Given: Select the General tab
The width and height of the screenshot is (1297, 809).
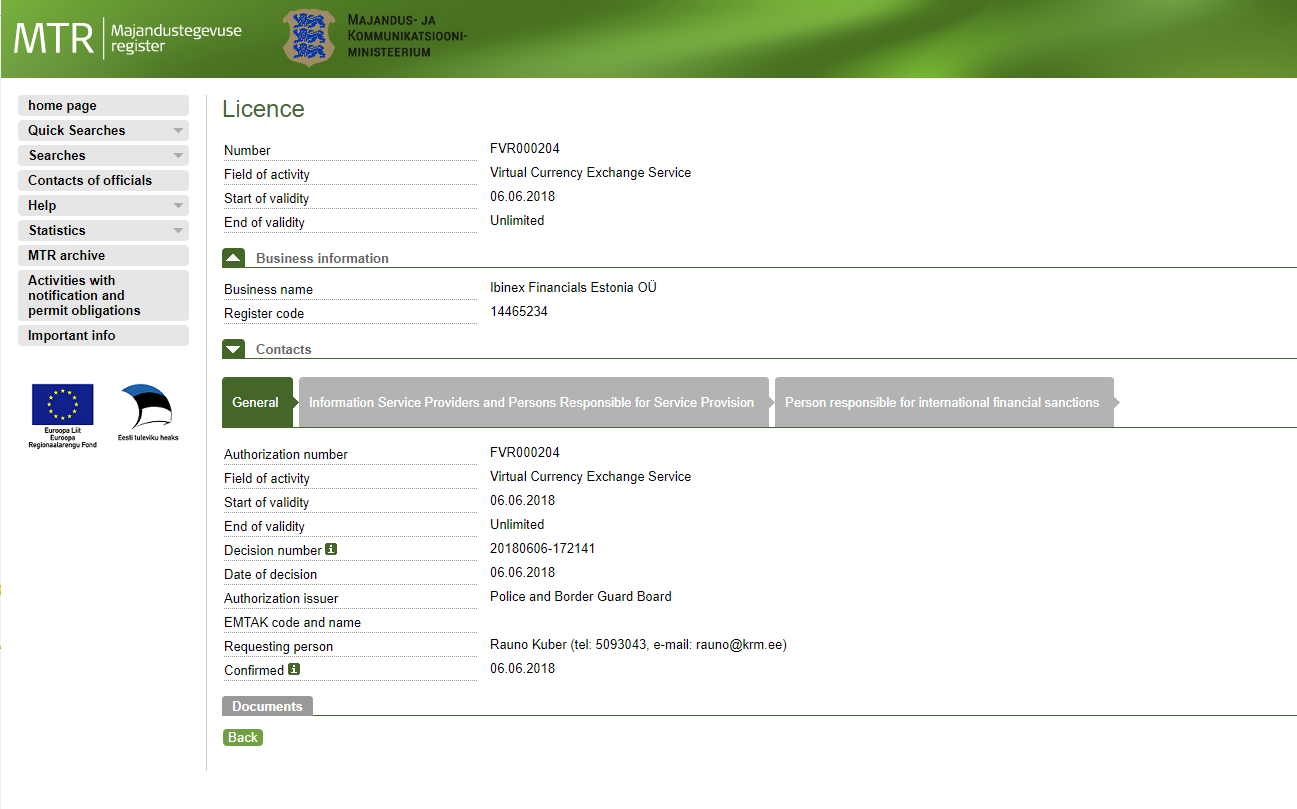Looking at the screenshot, I should 256,402.
